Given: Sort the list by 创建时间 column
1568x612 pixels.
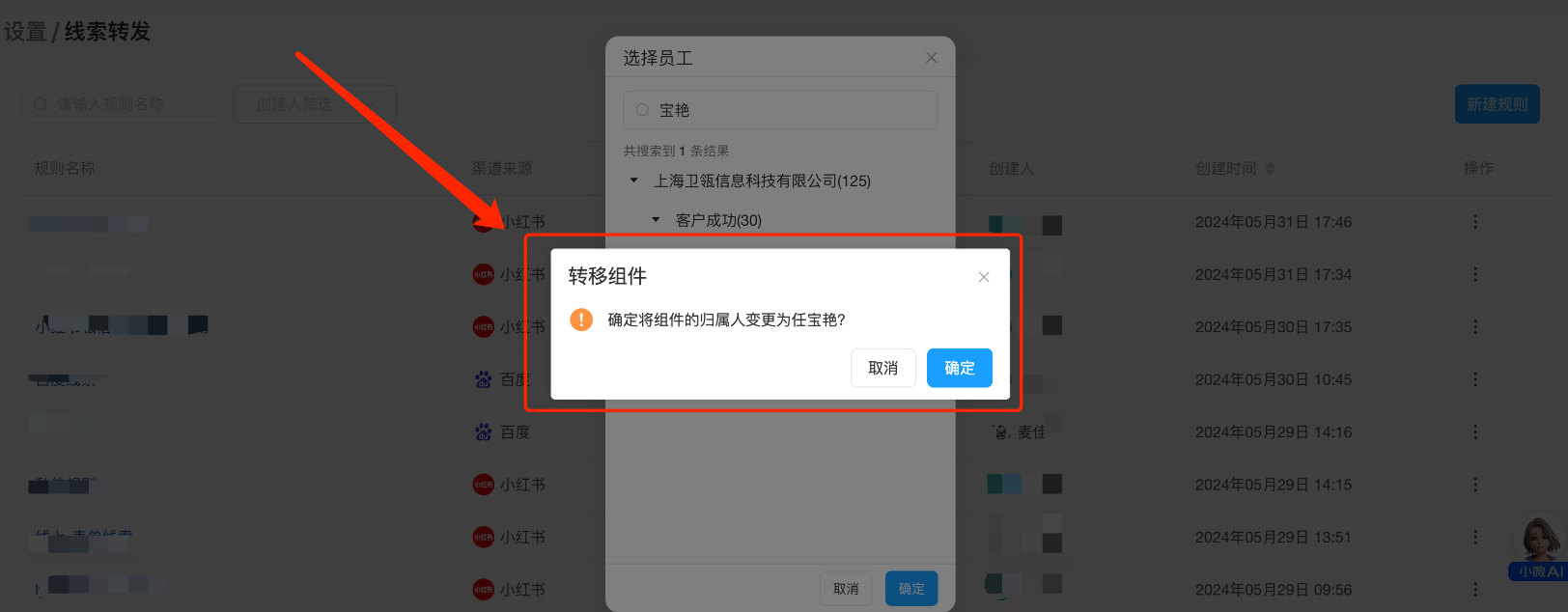Looking at the screenshot, I should click(1270, 168).
